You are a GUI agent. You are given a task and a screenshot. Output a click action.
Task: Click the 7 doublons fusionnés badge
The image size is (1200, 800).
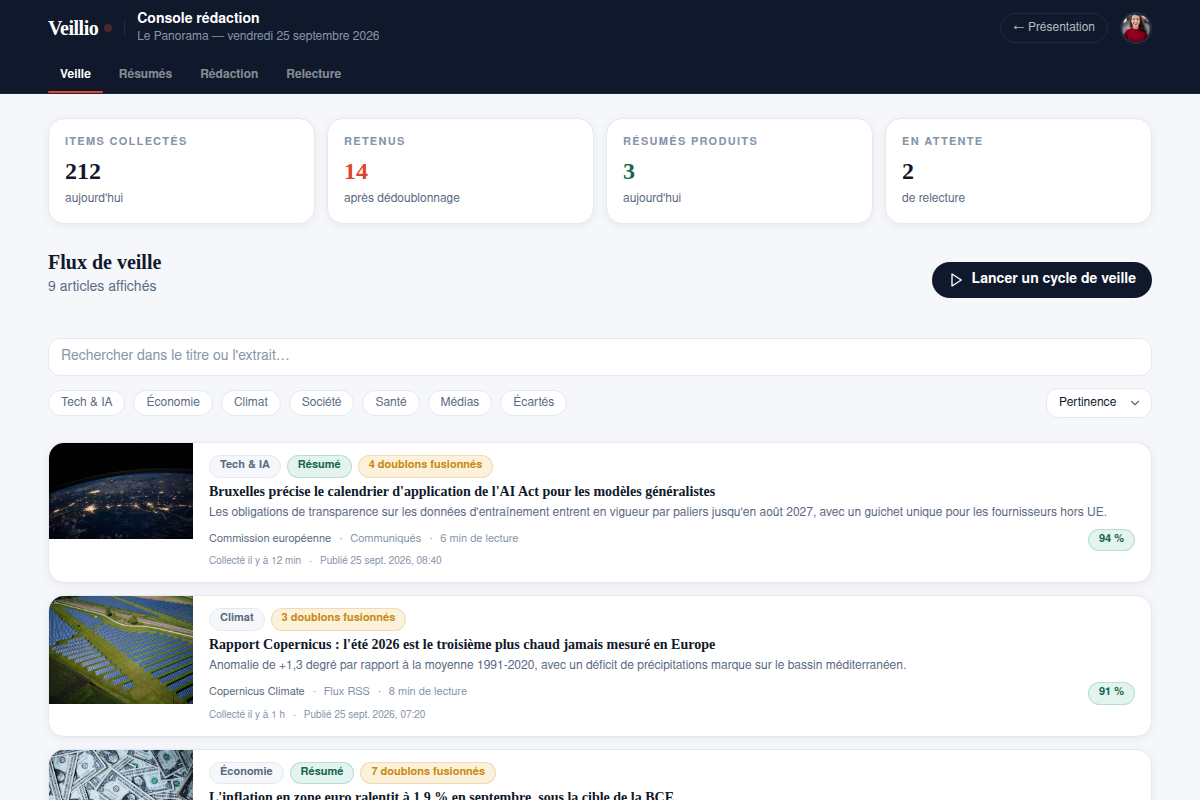pos(428,772)
